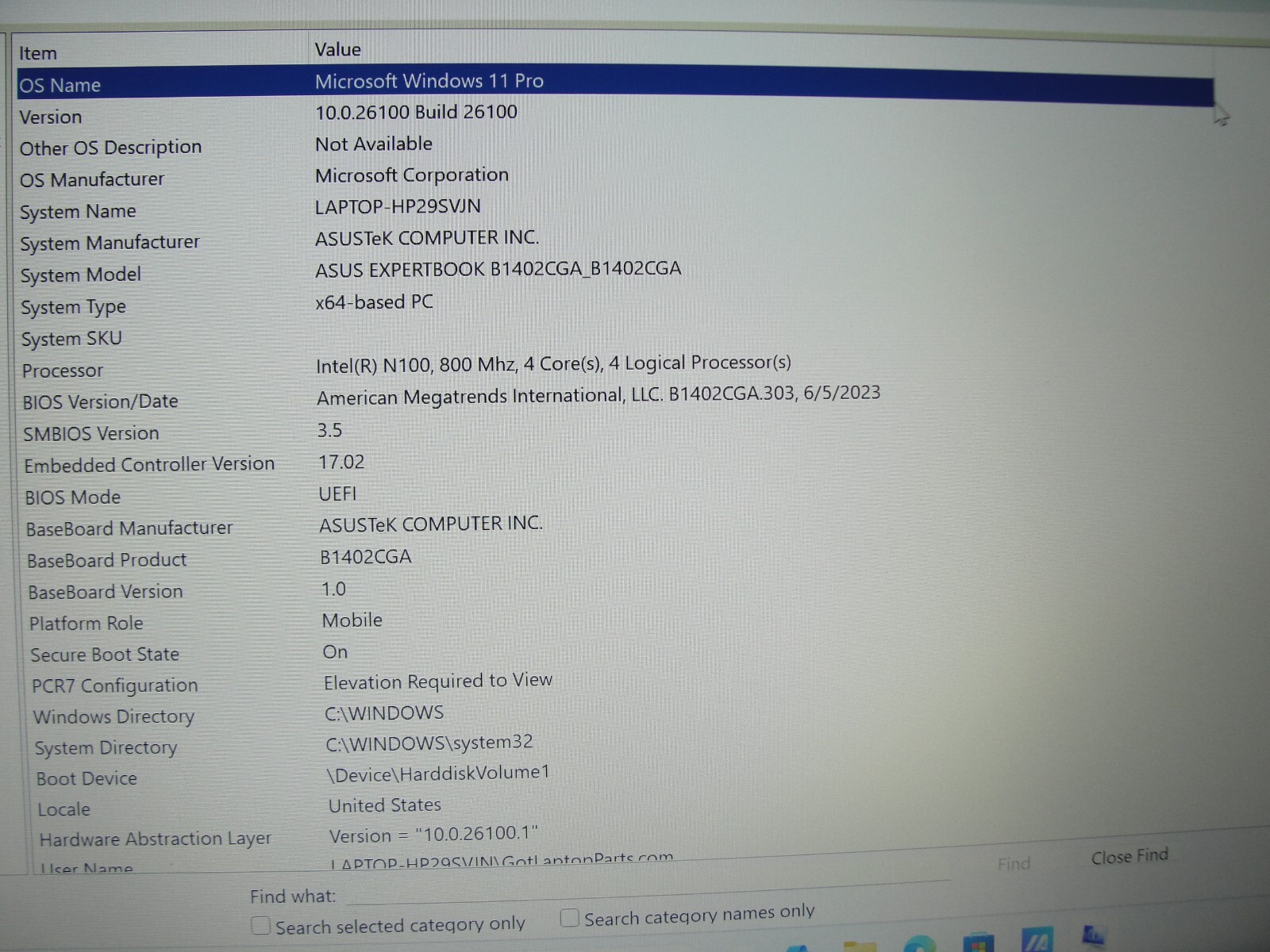Select the System Type row
1270x952 pixels.
pyautogui.click(x=615, y=305)
